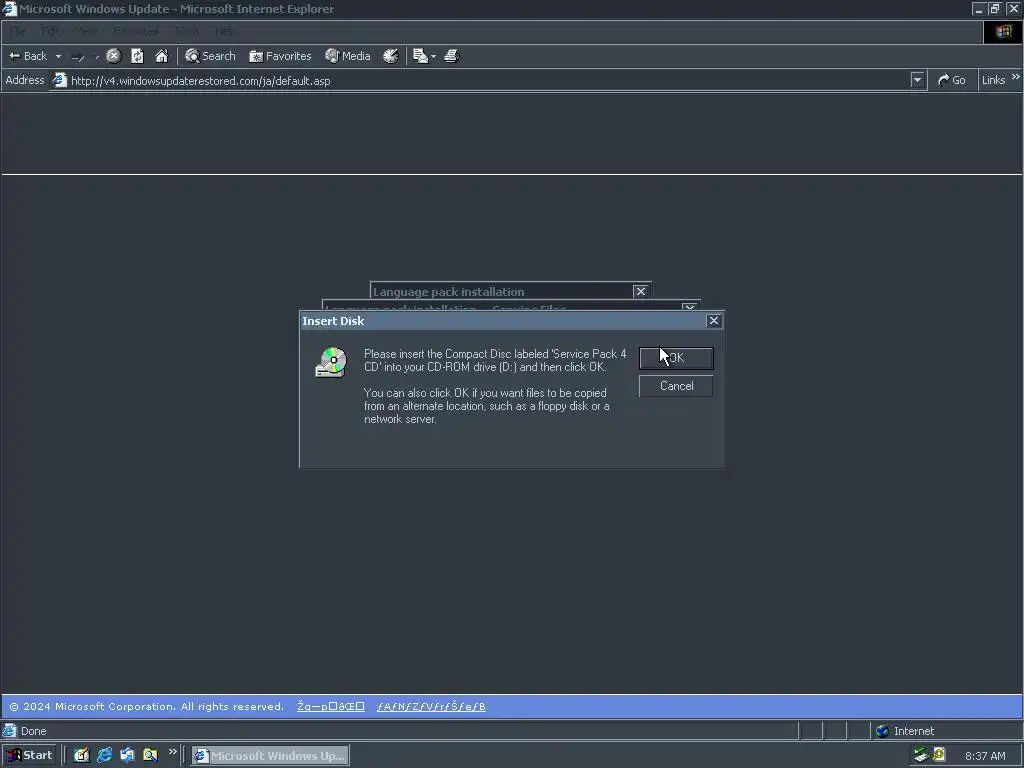Open the Media pane from toolbar

(x=348, y=56)
